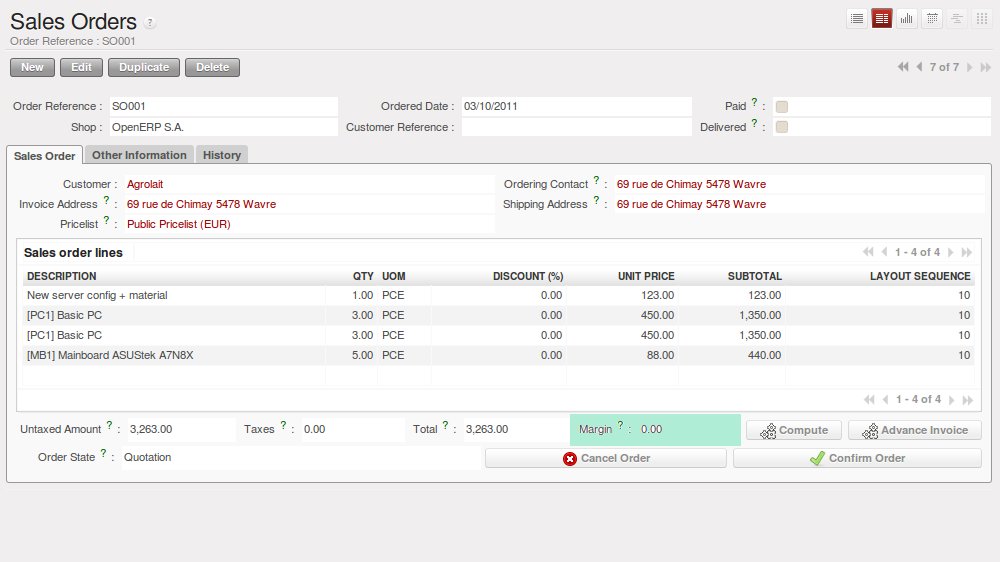1000x562 pixels.
Task: Click the Confirm Order button
Action: (857, 458)
